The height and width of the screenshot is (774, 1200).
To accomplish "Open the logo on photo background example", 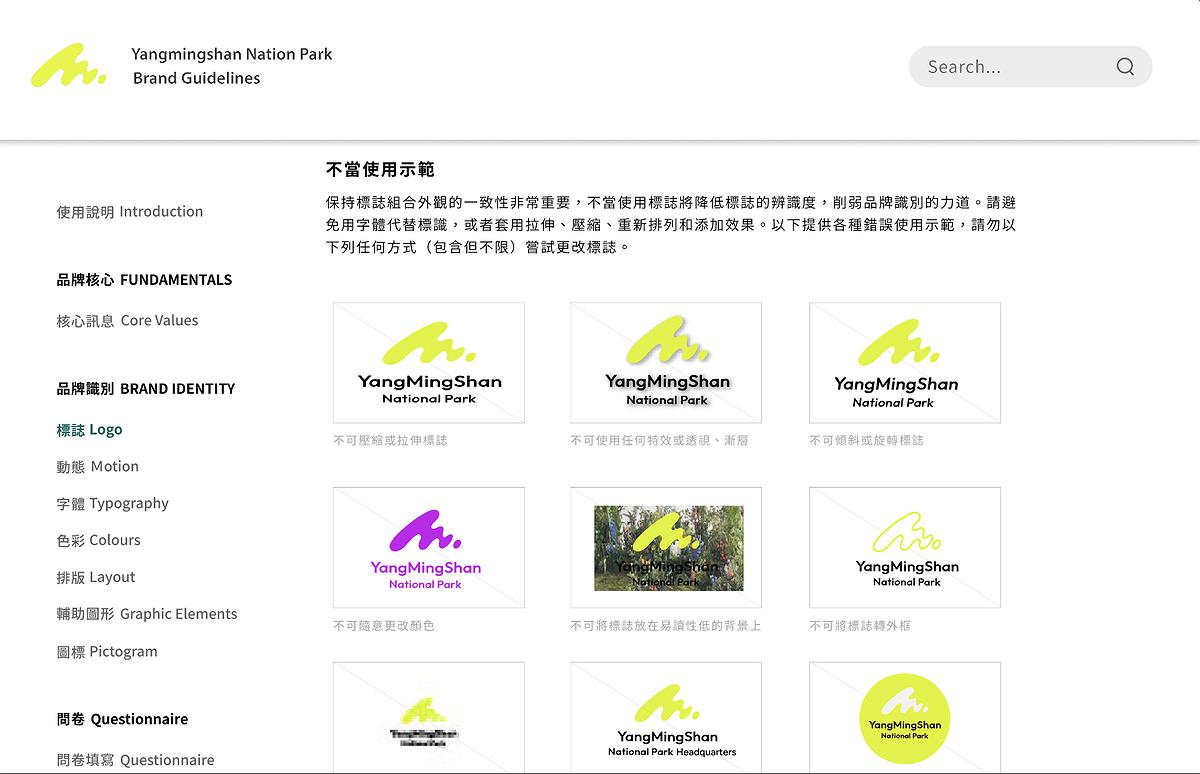I will point(666,547).
